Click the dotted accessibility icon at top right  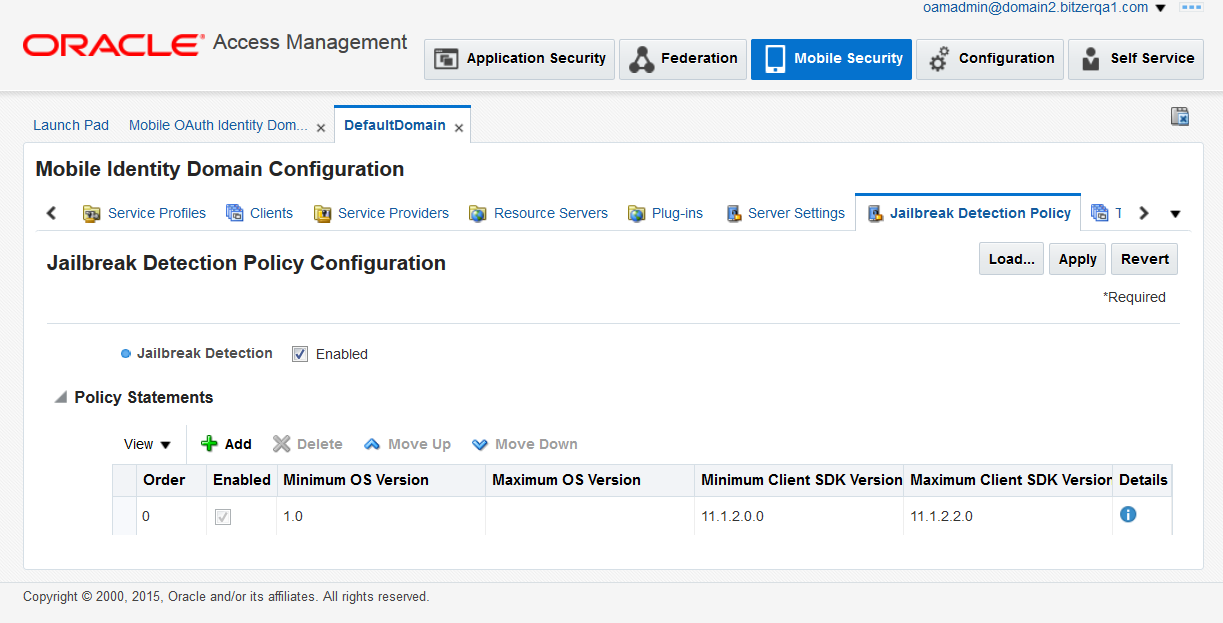[x=1190, y=7]
